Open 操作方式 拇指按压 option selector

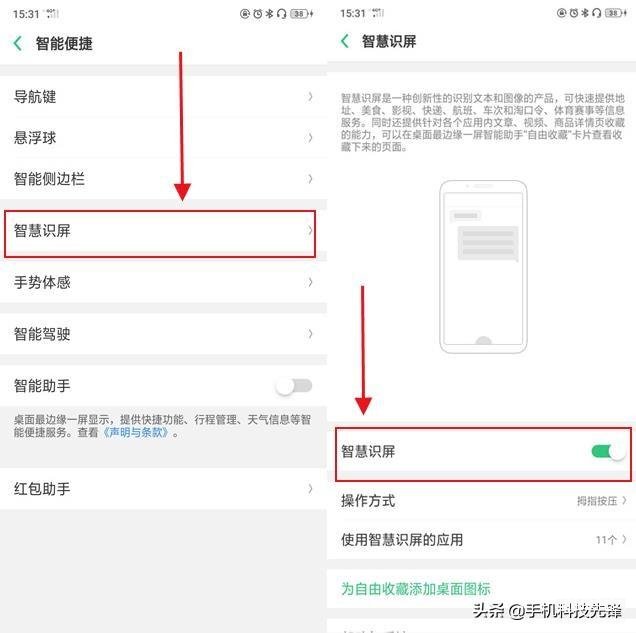pos(602,501)
